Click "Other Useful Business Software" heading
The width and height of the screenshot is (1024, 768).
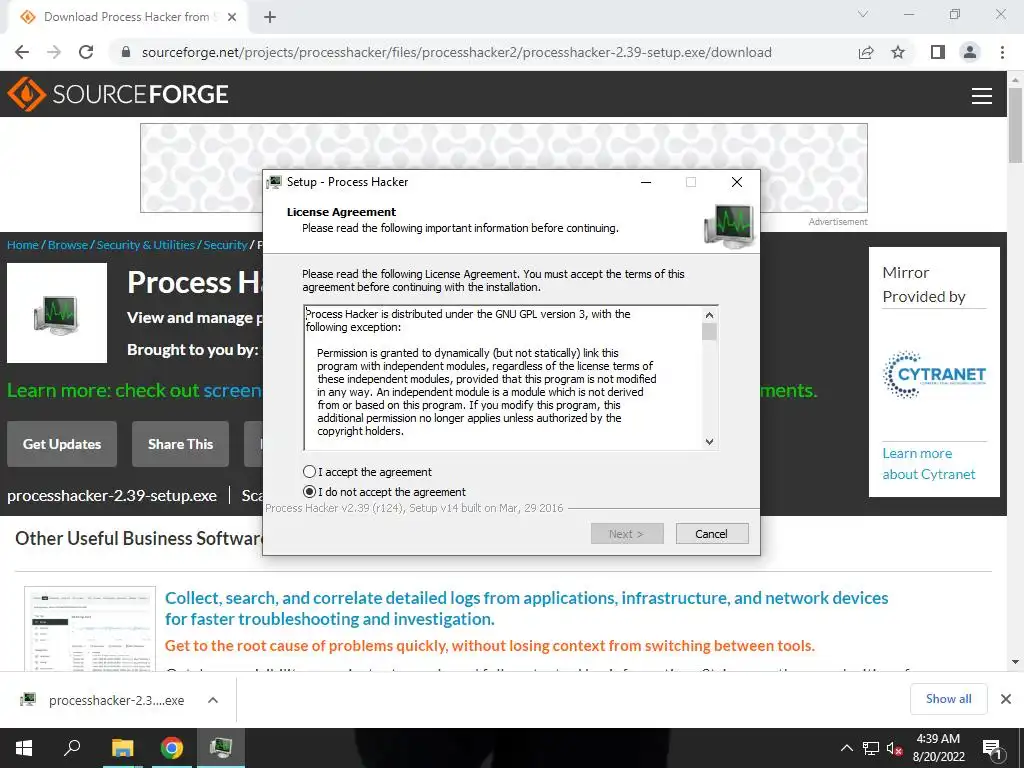click(138, 538)
